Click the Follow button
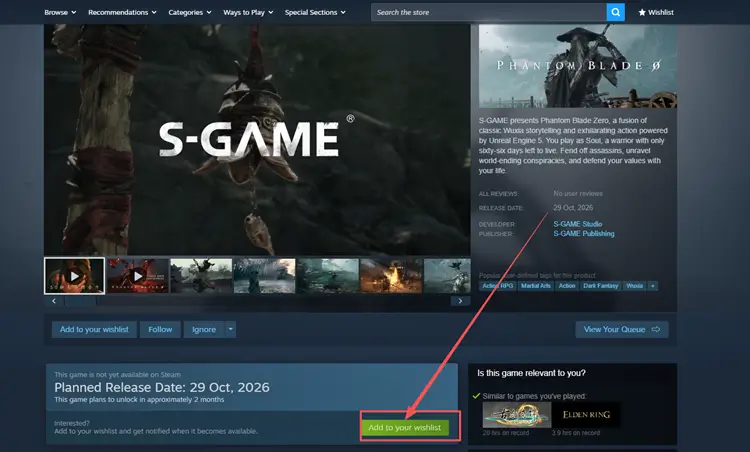The height and width of the screenshot is (452, 750). pos(160,330)
